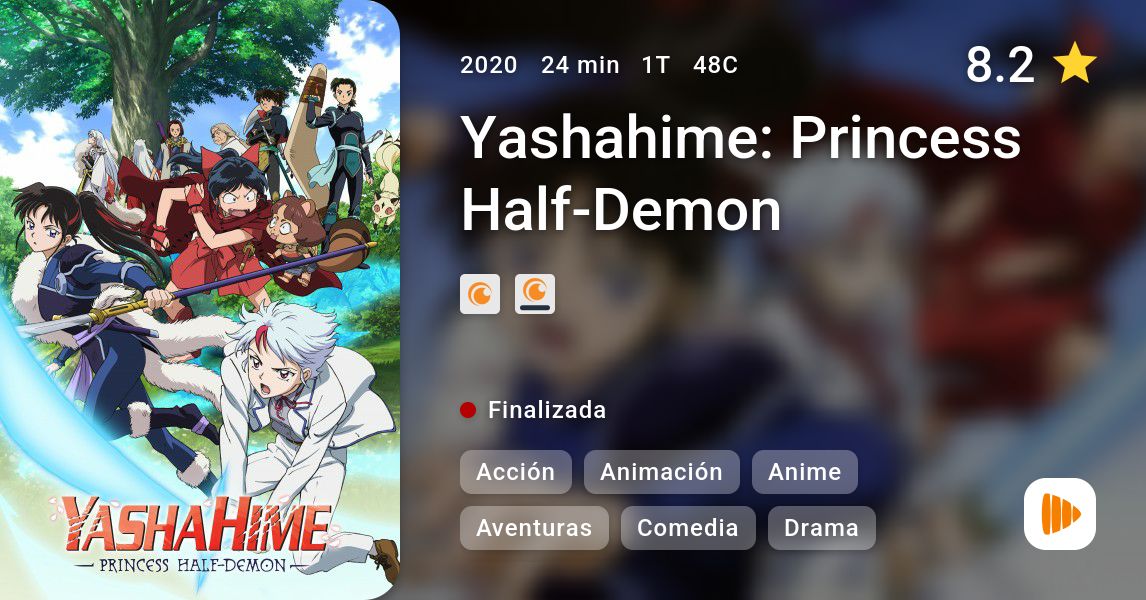Screen dimensions: 1146x600
Task: Click the red Finalizada status dot
Action: (468, 410)
